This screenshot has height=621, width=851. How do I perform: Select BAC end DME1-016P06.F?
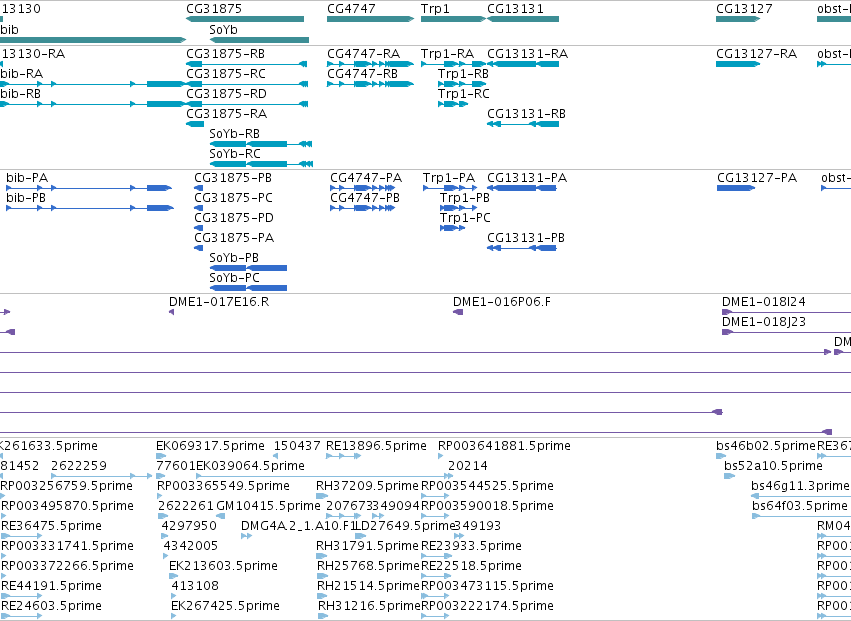click(502, 302)
